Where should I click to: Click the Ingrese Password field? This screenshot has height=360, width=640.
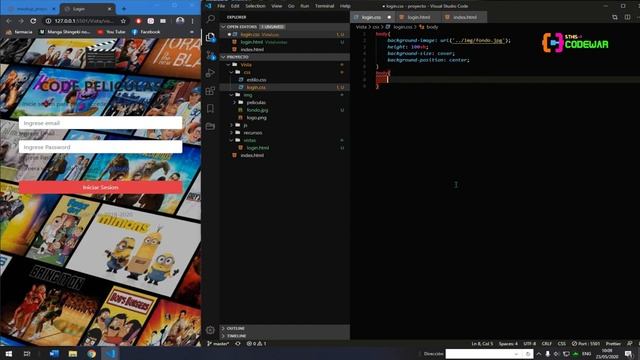[x=100, y=147]
